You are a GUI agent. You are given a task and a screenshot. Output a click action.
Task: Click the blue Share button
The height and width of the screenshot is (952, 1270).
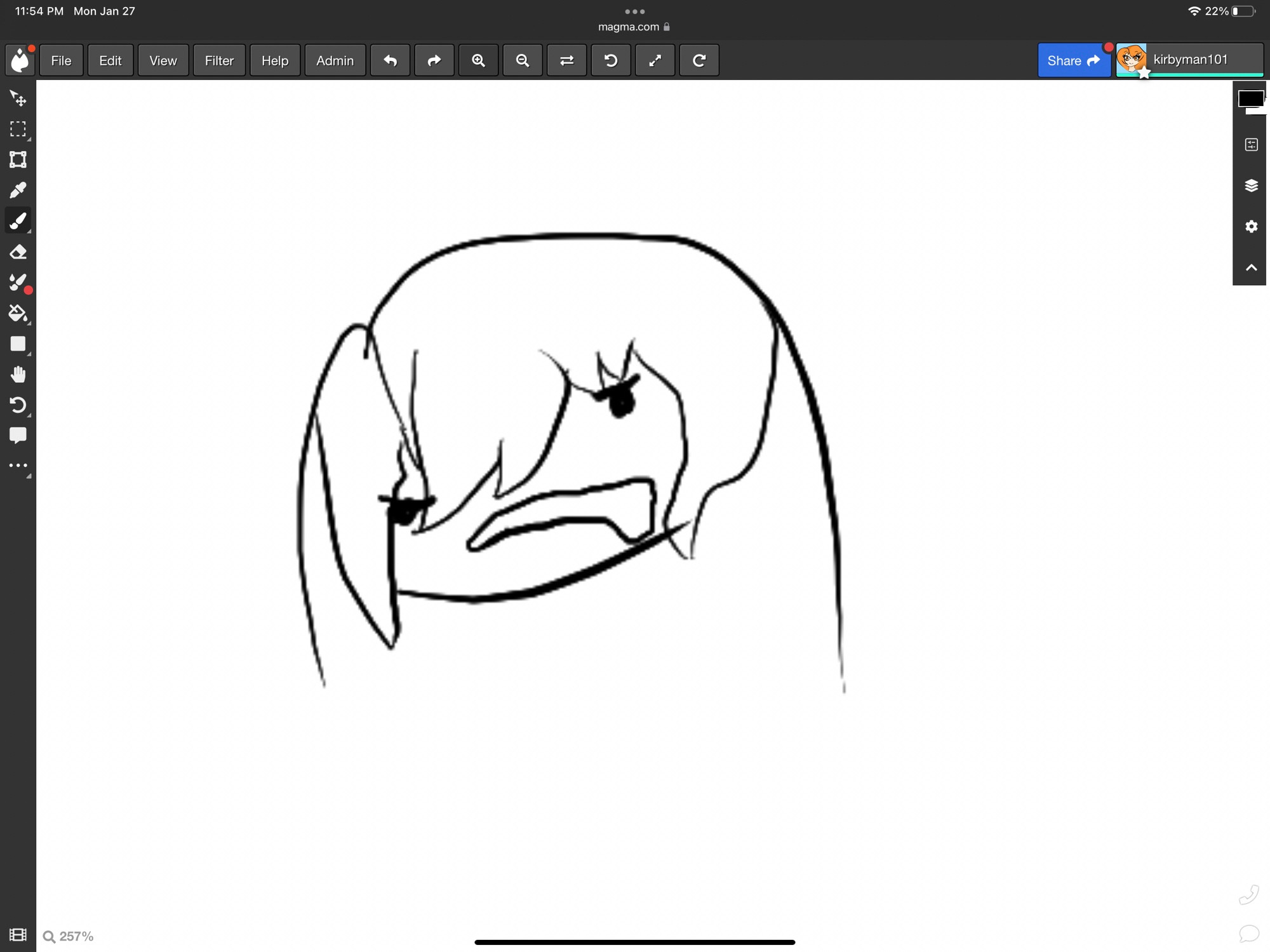coord(1074,60)
